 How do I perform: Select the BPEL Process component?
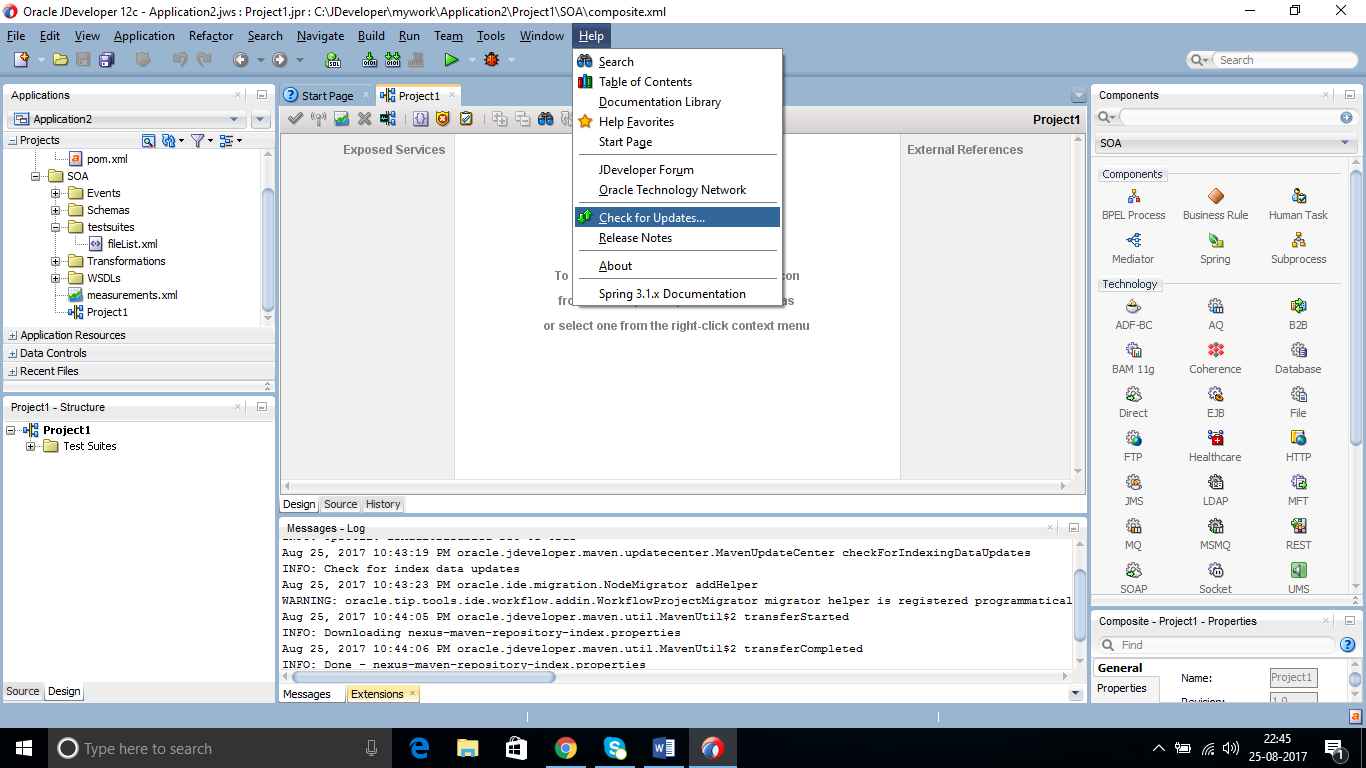1133,200
